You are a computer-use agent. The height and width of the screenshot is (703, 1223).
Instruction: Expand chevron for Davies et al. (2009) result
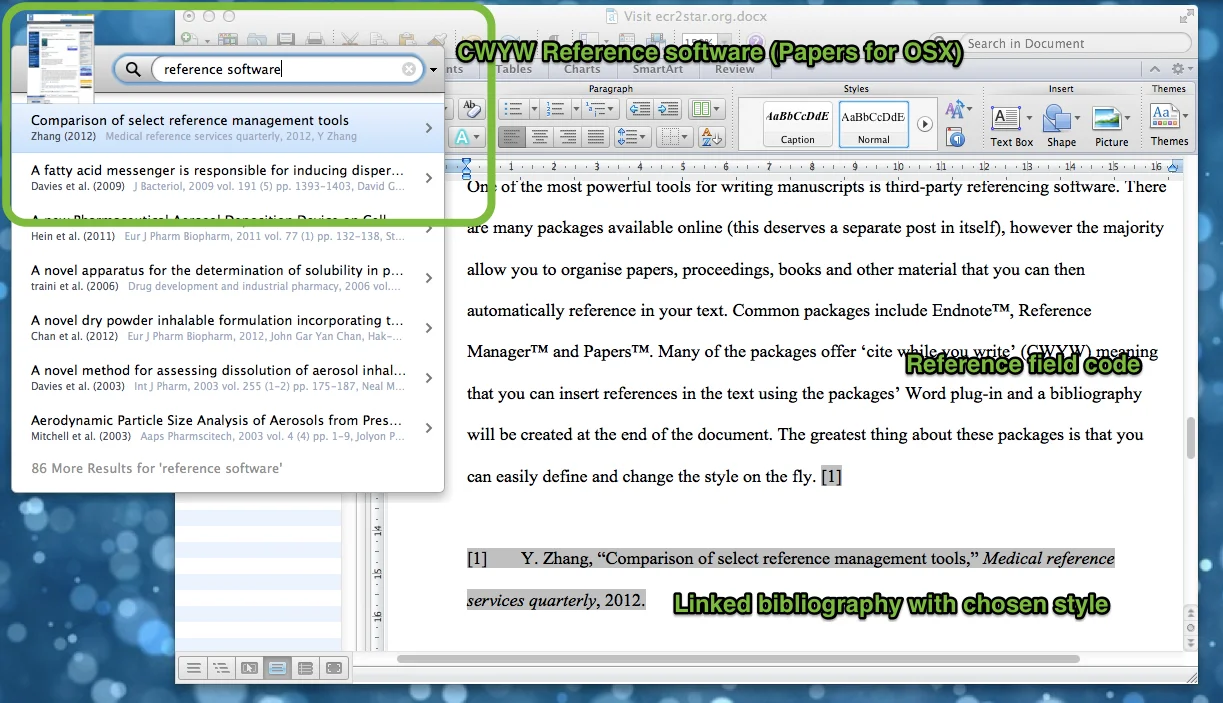tap(429, 178)
